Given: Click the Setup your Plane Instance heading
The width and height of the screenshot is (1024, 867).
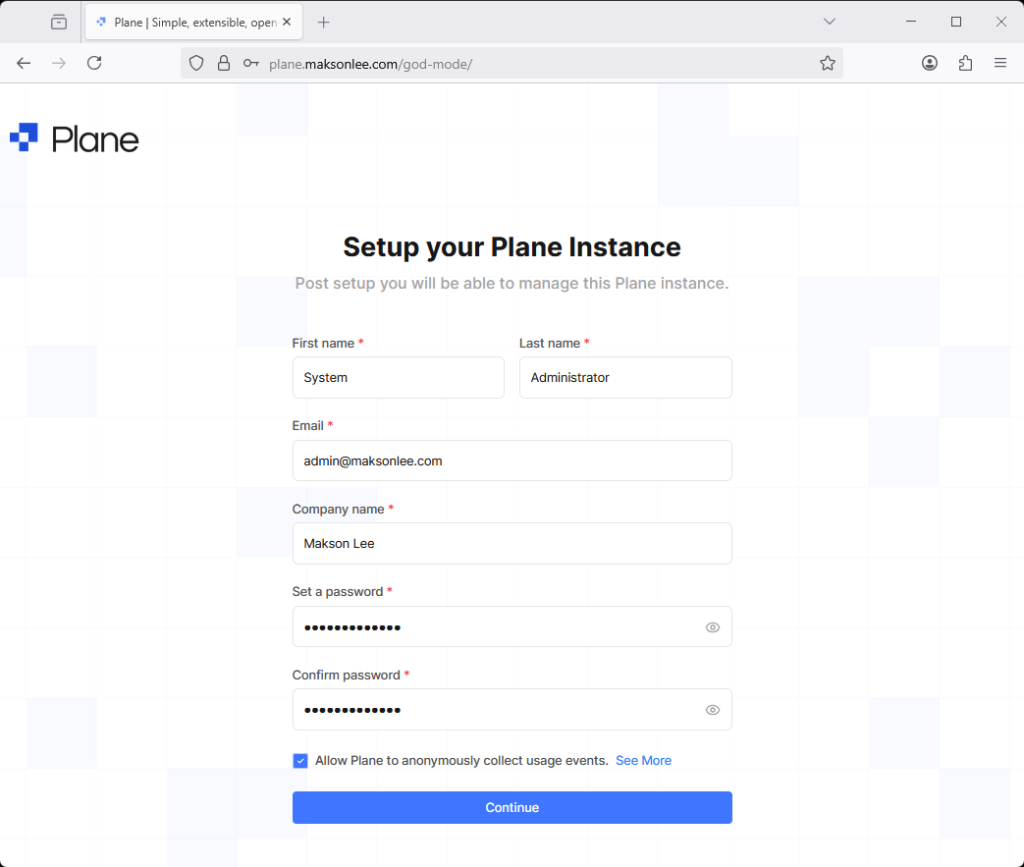Looking at the screenshot, I should pos(512,247).
